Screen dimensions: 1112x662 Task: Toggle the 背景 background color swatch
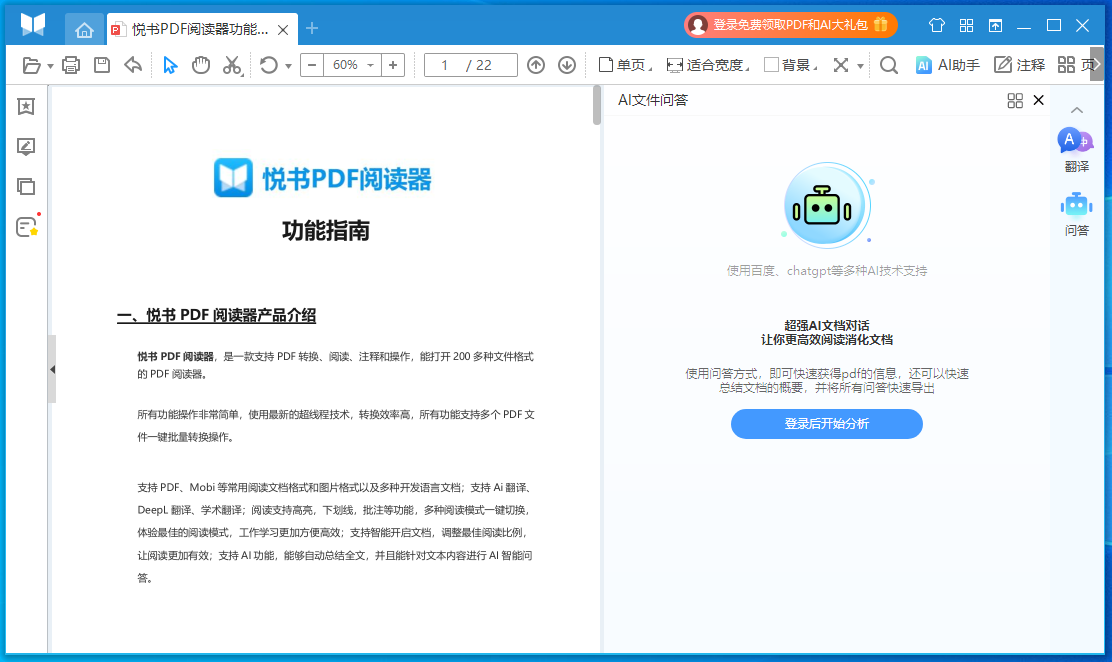[x=771, y=65]
